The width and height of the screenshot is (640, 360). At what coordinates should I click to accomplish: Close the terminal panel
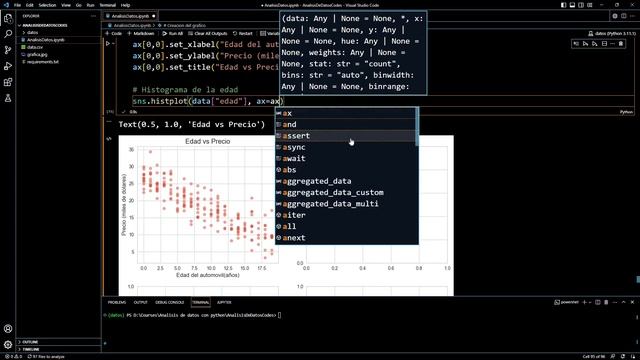(x=632, y=302)
